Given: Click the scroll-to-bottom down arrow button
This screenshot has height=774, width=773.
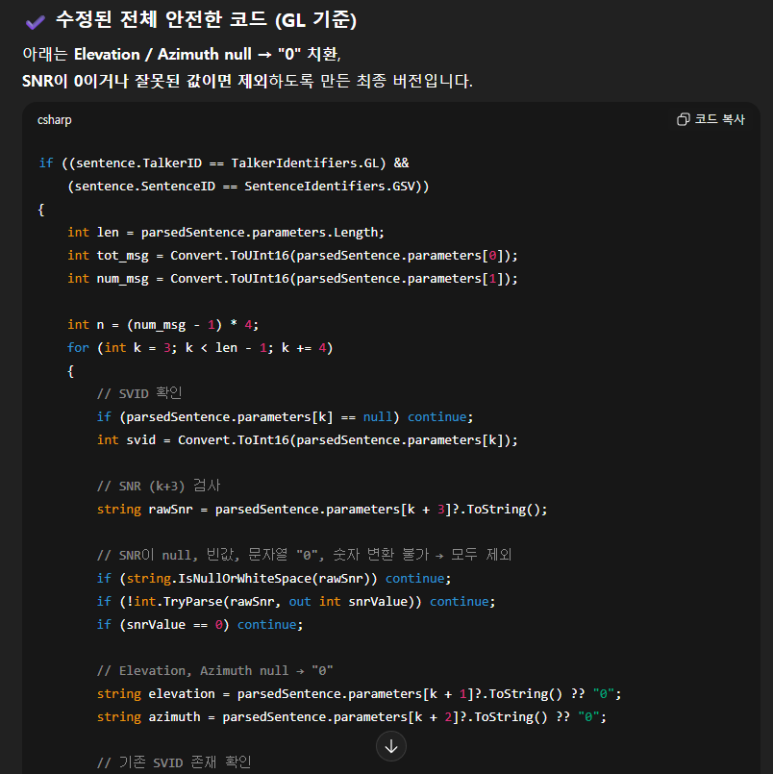Looking at the screenshot, I should (x=391, y=745).
